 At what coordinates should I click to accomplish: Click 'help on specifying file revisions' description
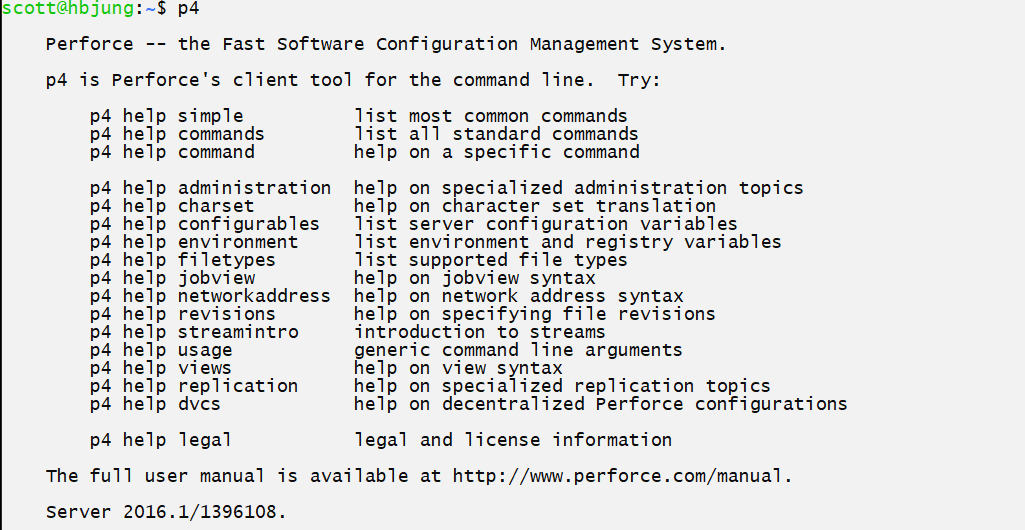535,314
